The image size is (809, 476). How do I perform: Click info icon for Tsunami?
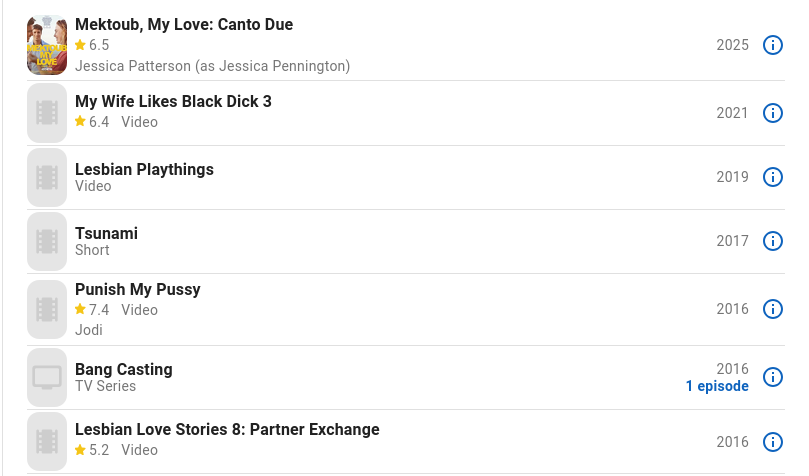[772, 241]
